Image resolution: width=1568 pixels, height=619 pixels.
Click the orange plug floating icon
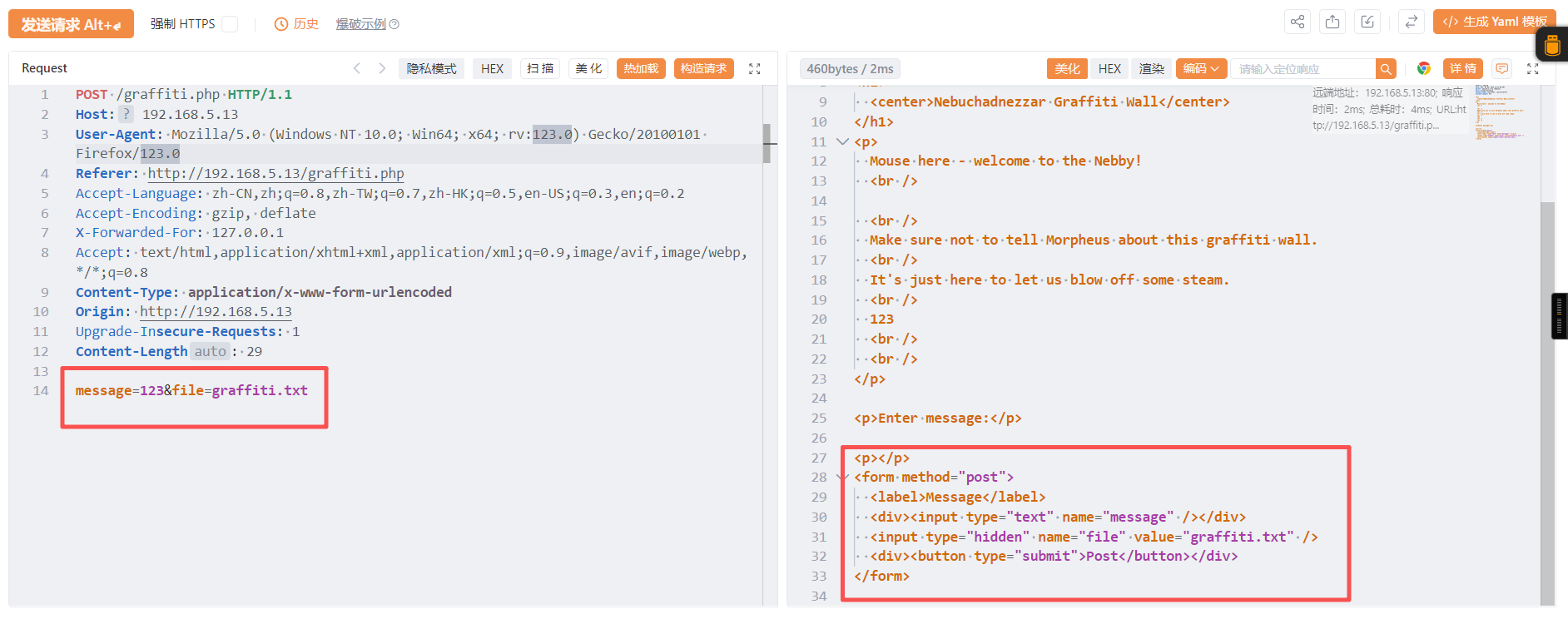pyautogui.click(x=1553, y=45)
